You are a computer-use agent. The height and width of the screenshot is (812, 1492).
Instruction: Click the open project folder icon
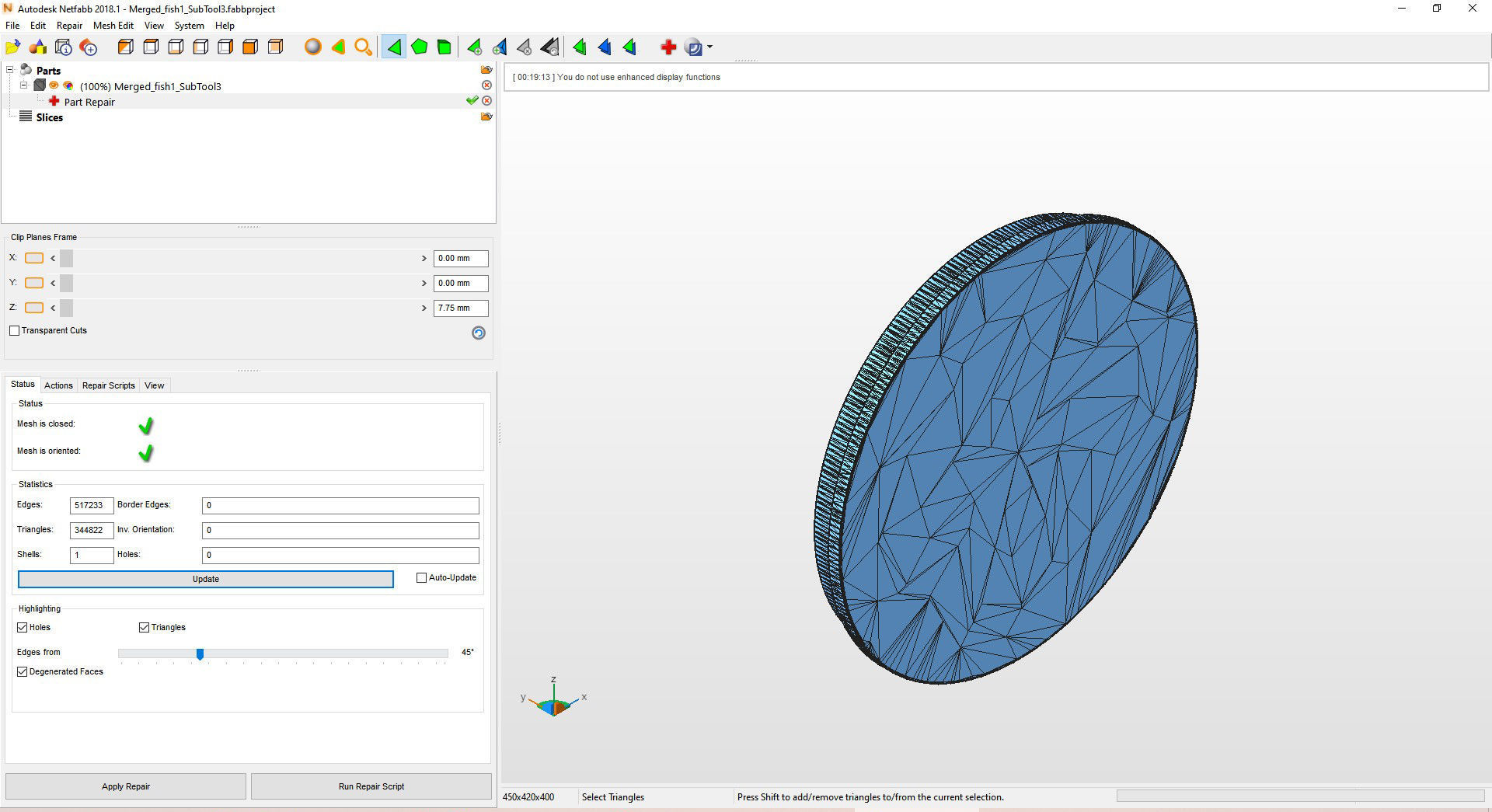13,47
